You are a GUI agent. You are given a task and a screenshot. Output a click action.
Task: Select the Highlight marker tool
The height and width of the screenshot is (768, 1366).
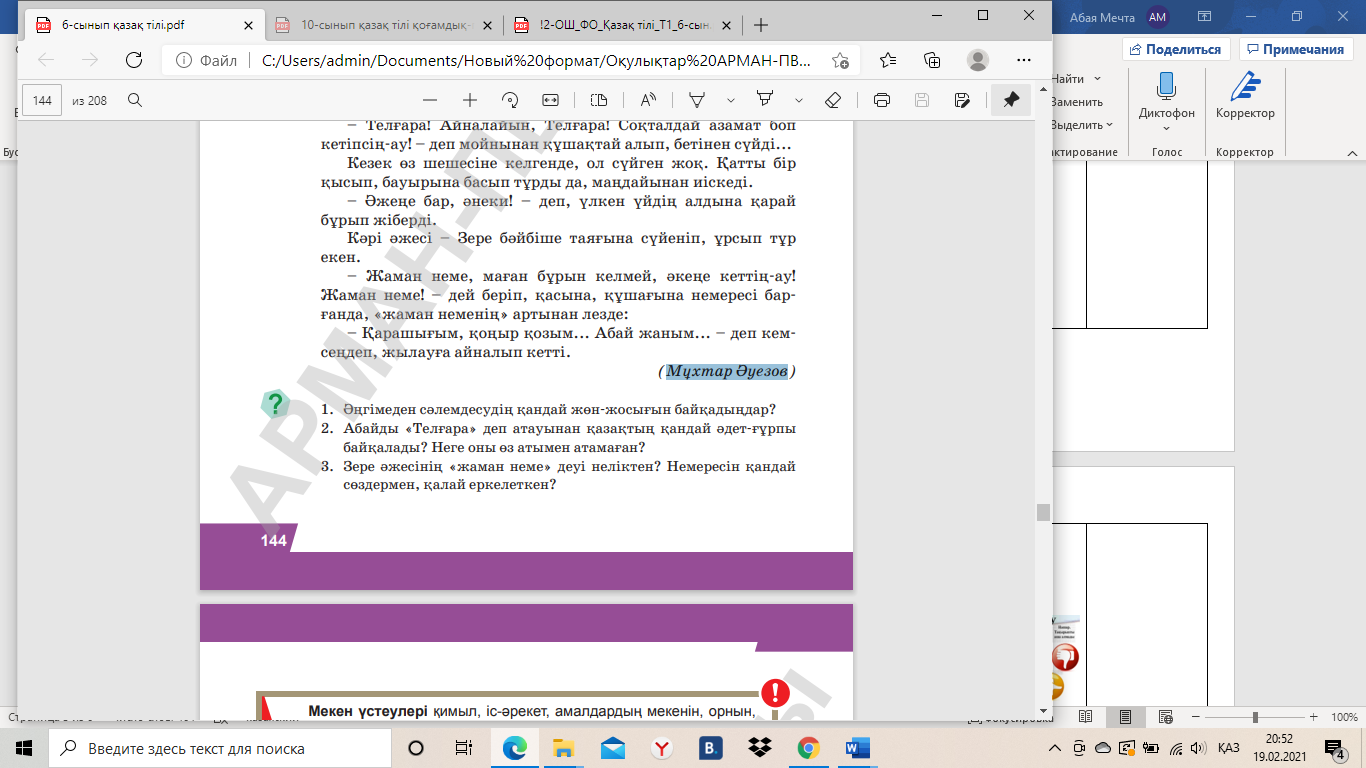[765, 100]
